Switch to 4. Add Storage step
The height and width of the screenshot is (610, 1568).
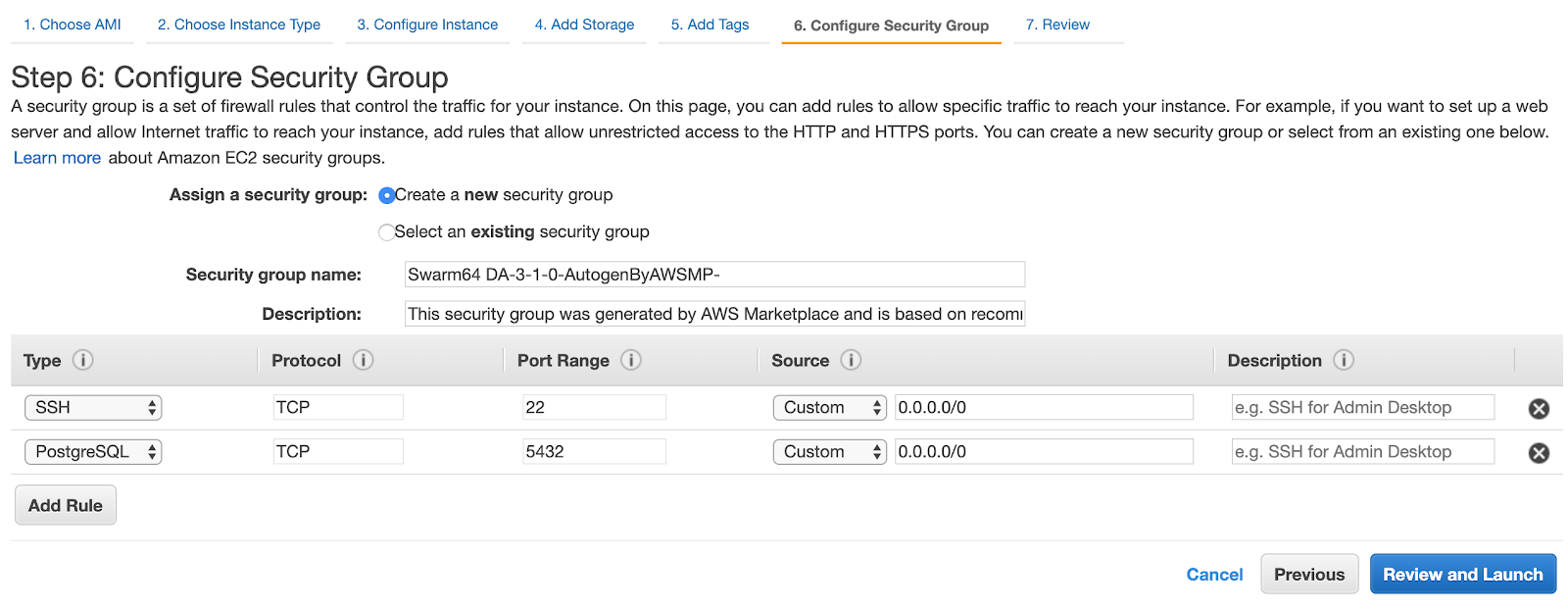[584, 25]
